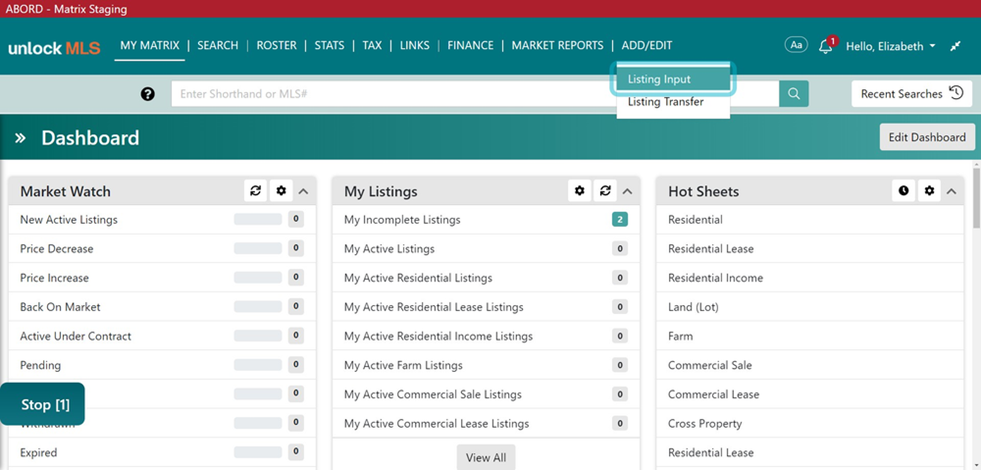Screen dimensions: 981x470
Task: Select Listing Input from the menu
Action: [673, 79]
